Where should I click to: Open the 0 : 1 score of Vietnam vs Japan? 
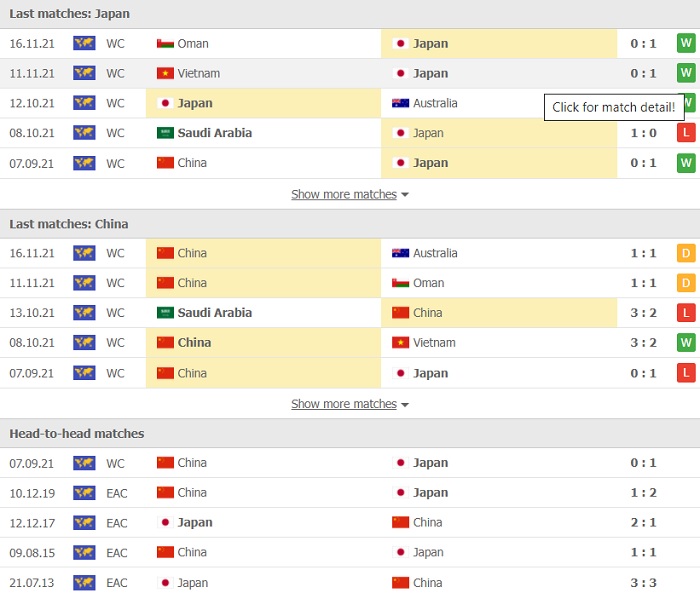point(643,73)
